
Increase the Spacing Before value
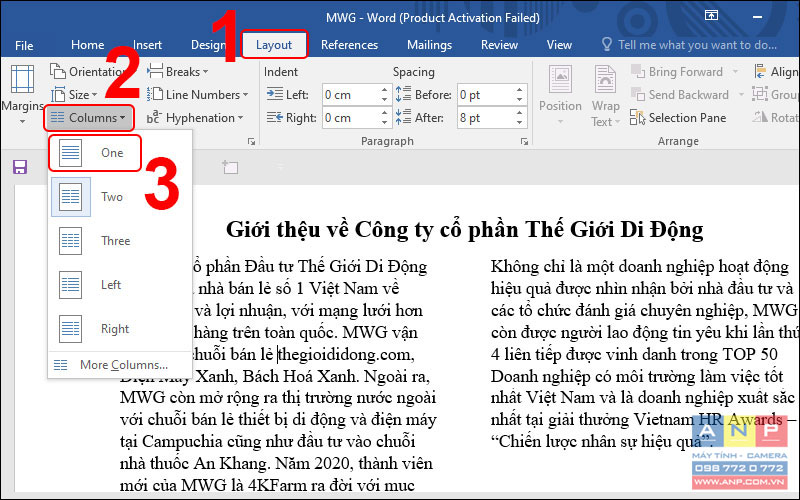(519, 90)
